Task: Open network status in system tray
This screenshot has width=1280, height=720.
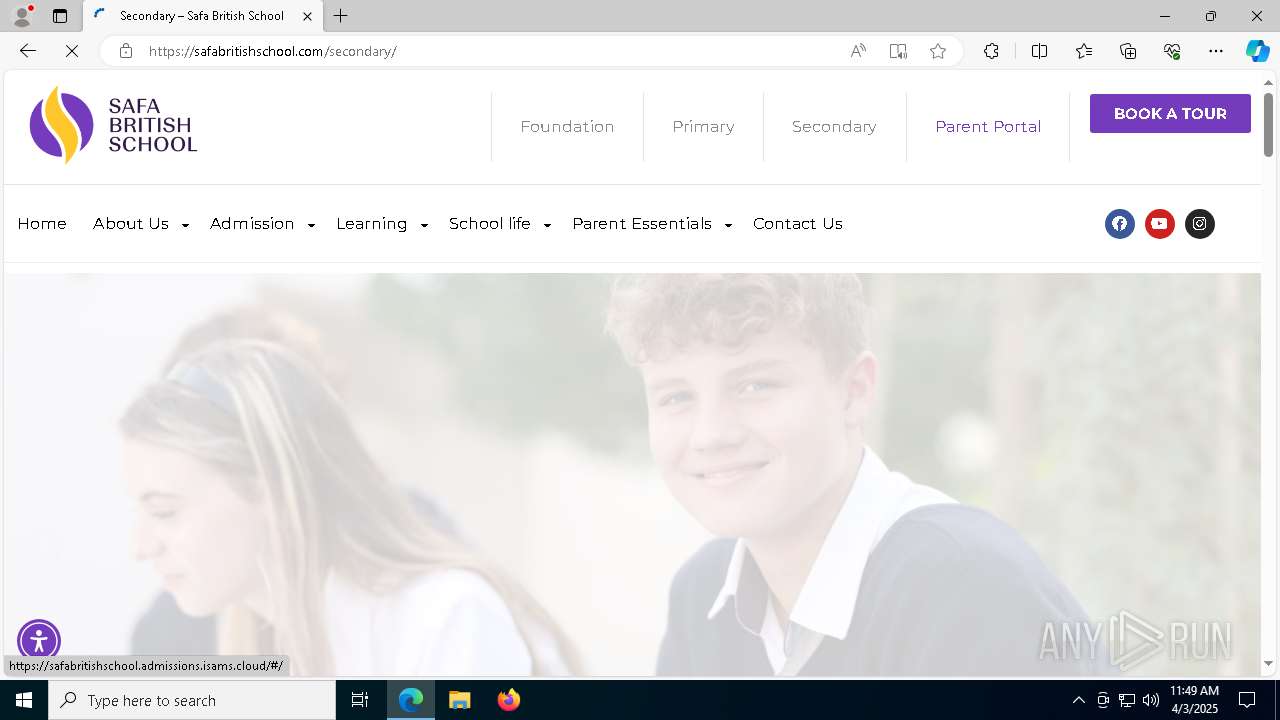Action: click(1127, 700)
